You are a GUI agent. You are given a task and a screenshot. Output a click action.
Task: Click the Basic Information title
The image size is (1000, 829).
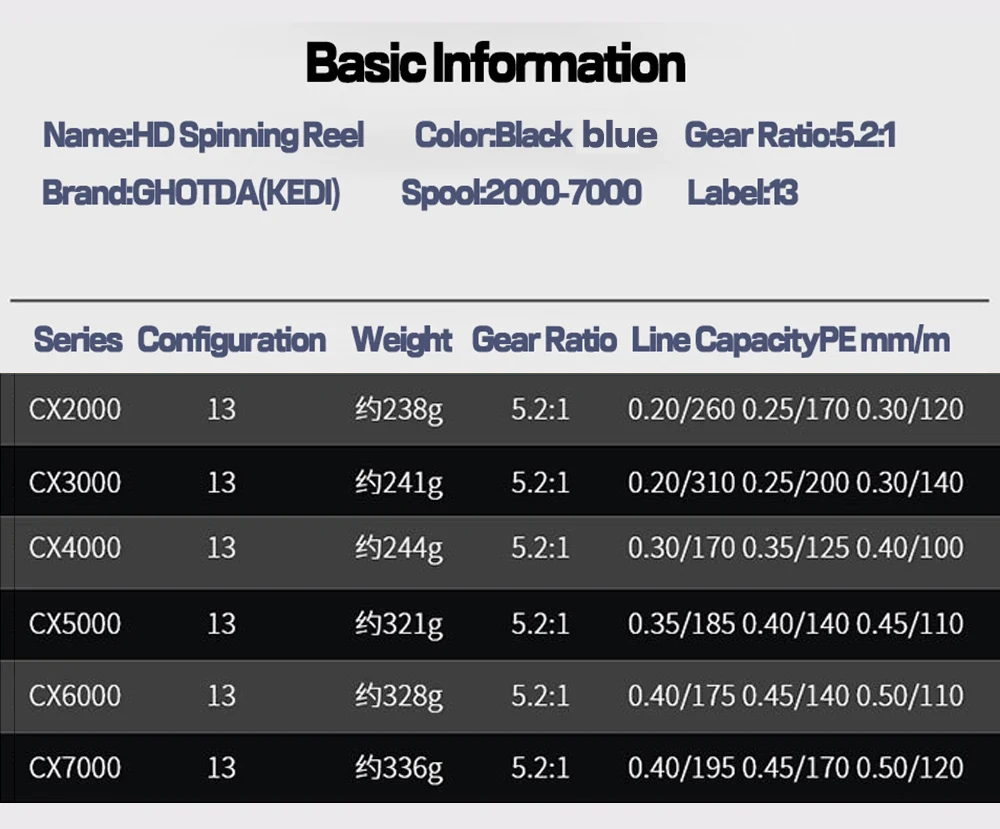click(496, 64)
